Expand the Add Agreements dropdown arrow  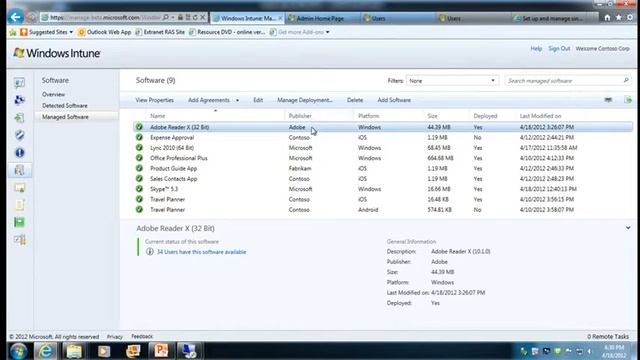[238, 100]
